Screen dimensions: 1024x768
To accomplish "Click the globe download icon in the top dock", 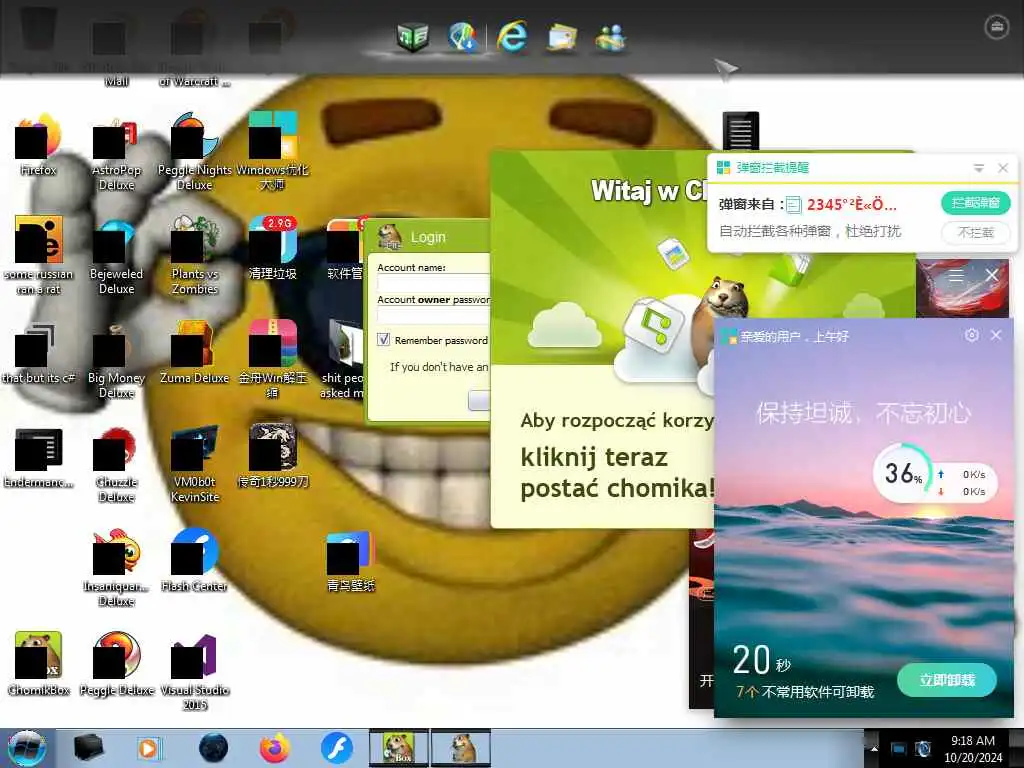I will (x=463, y=36).
